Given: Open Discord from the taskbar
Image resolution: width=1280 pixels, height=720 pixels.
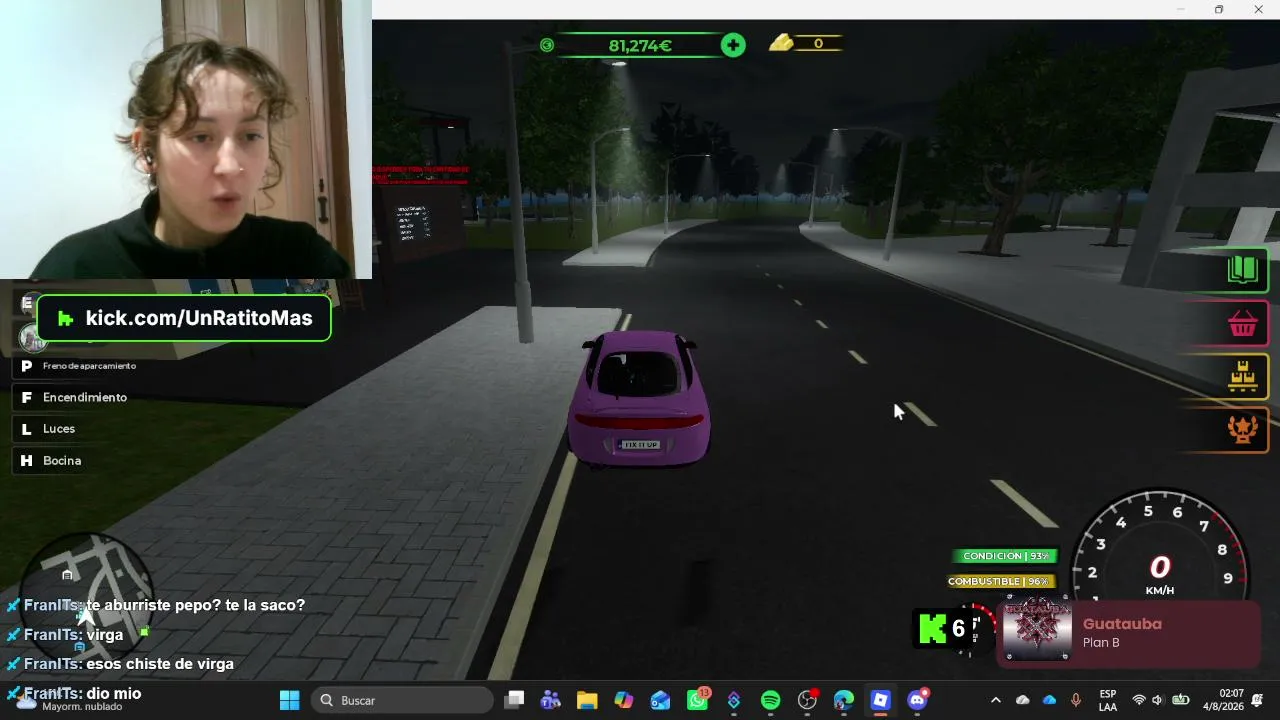Looking at the screenshot, I should 917,700.
